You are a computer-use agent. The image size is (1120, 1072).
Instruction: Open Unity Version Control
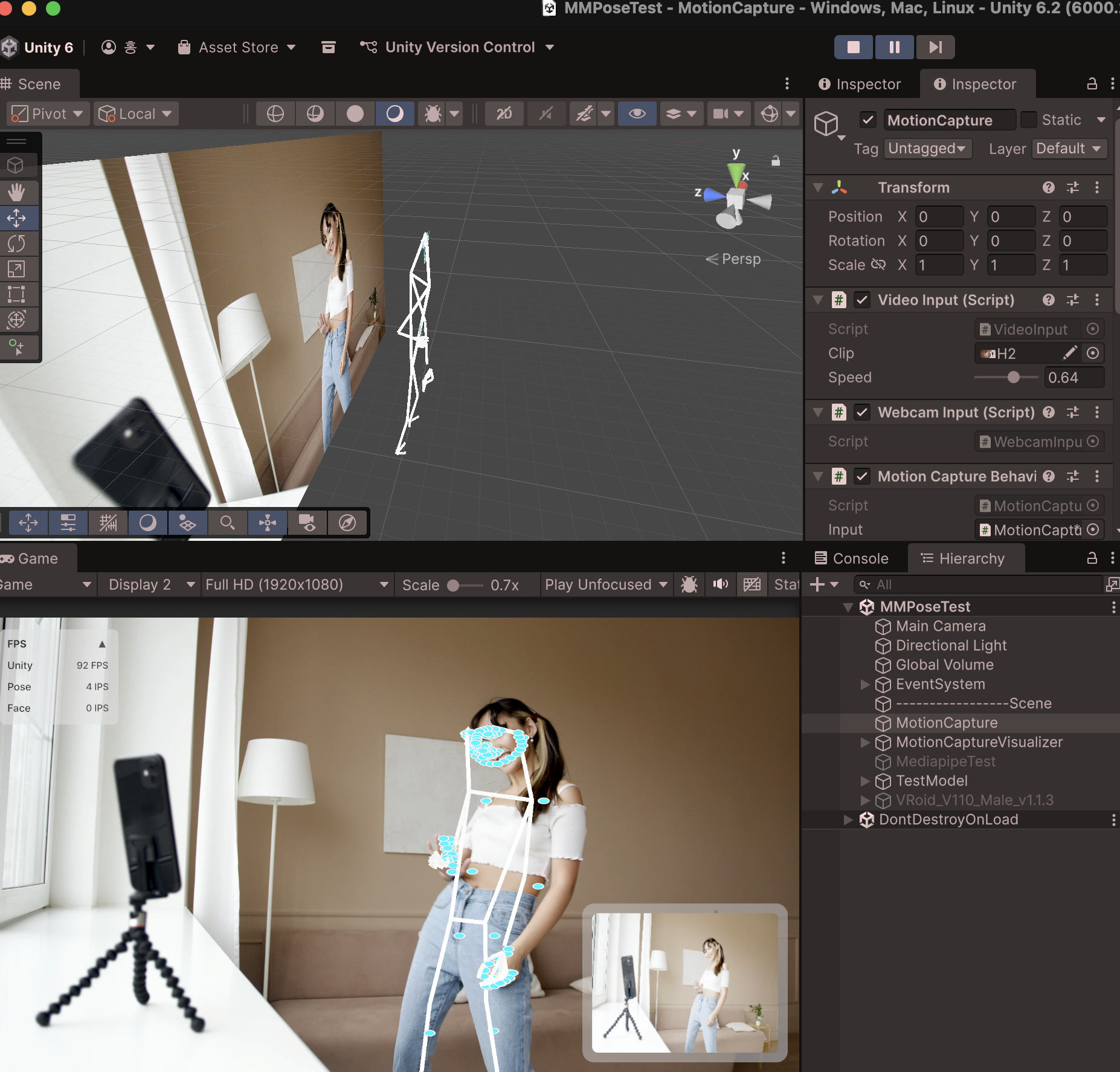pyautogui.click(x=457, y=47)
